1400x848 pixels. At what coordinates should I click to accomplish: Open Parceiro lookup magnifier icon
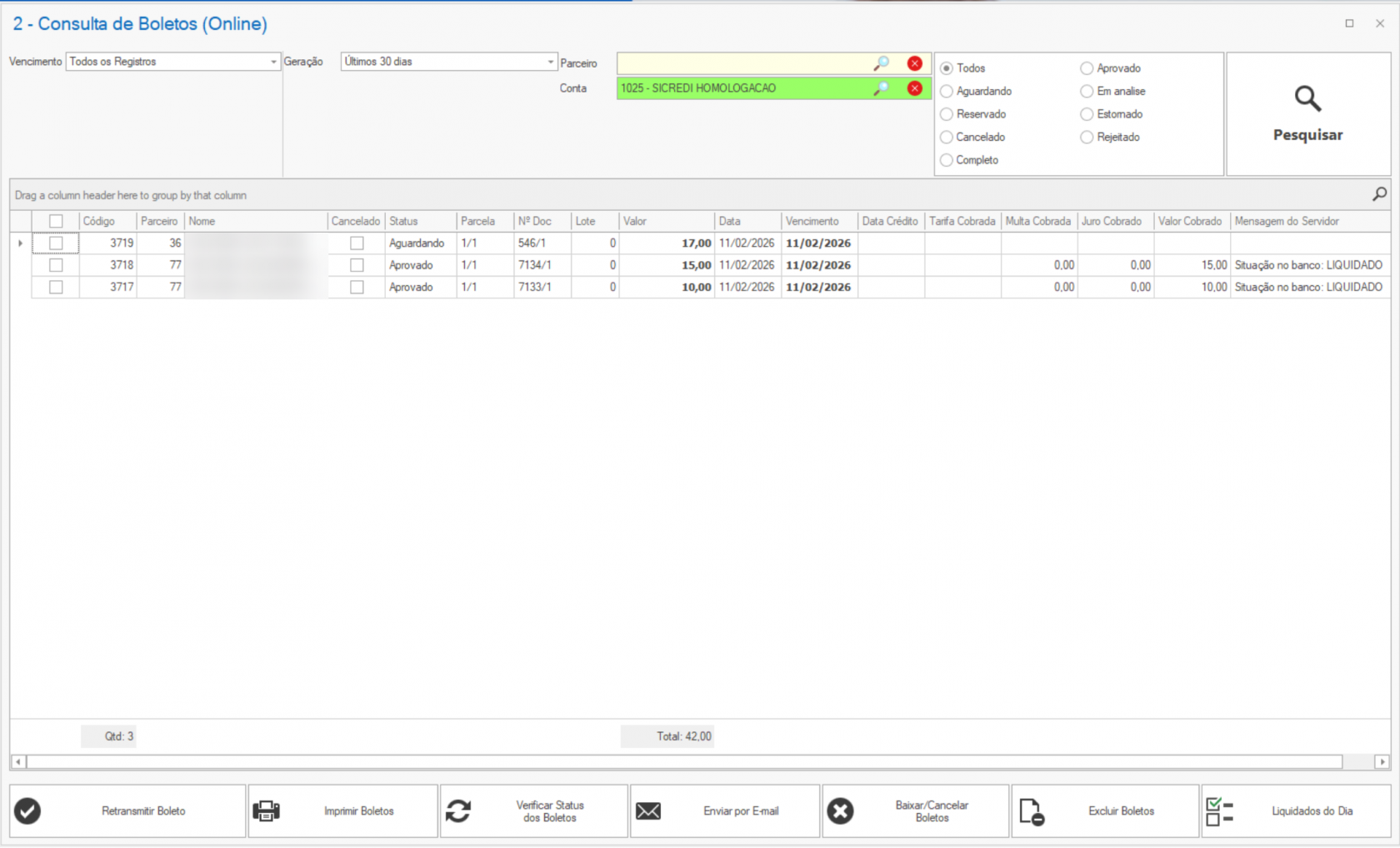[881, 63]
